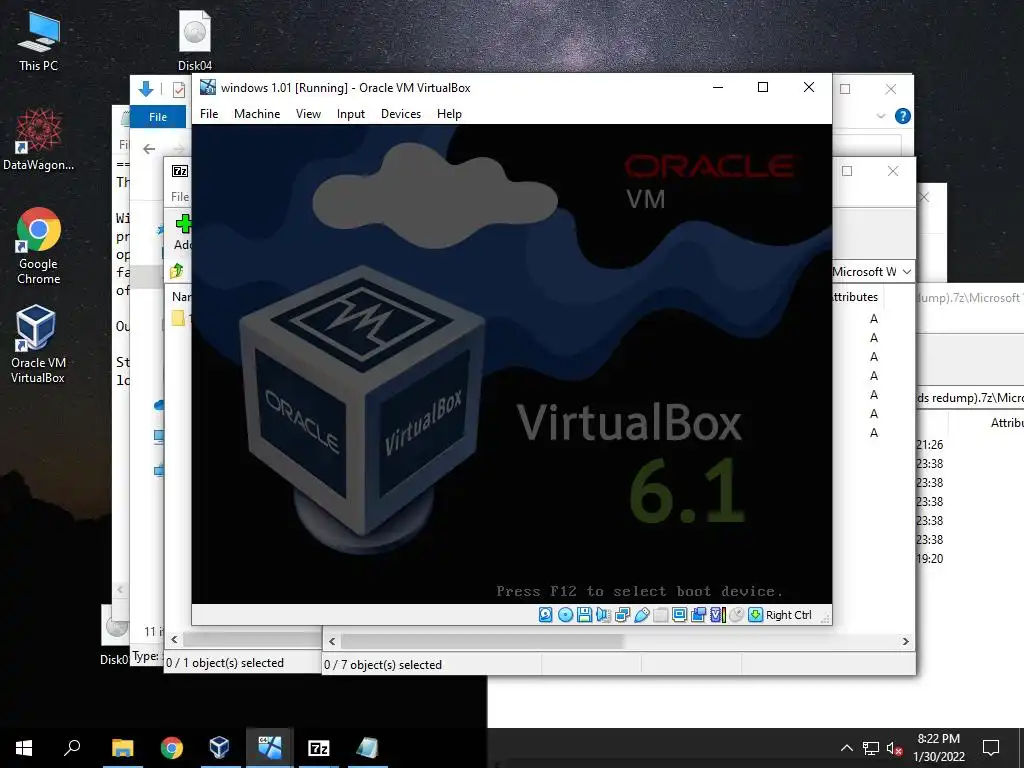
Task: Click the shared folders indicator in VM status bar
Action: [x=660, y=615]
